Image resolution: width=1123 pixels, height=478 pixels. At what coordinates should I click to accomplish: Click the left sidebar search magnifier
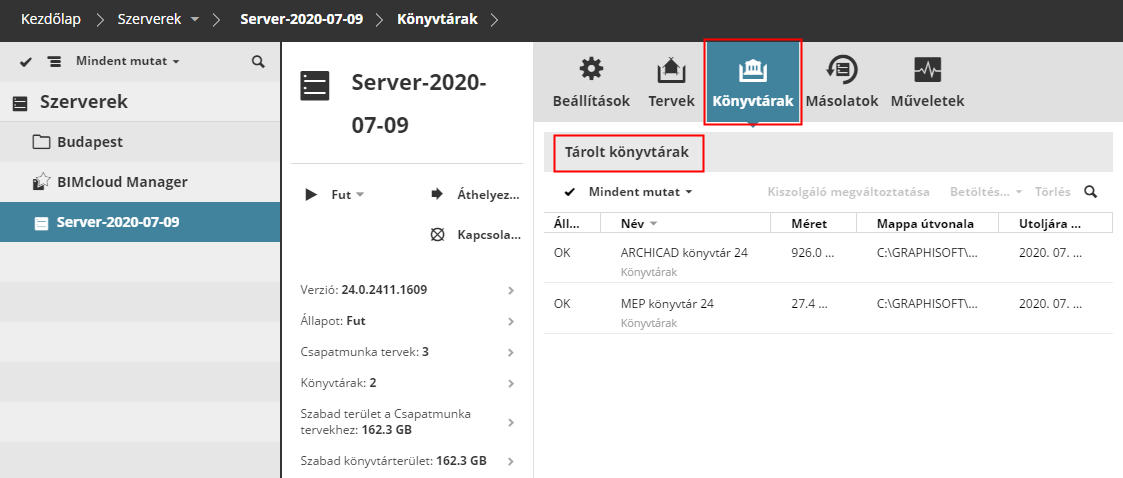[259, 62]
